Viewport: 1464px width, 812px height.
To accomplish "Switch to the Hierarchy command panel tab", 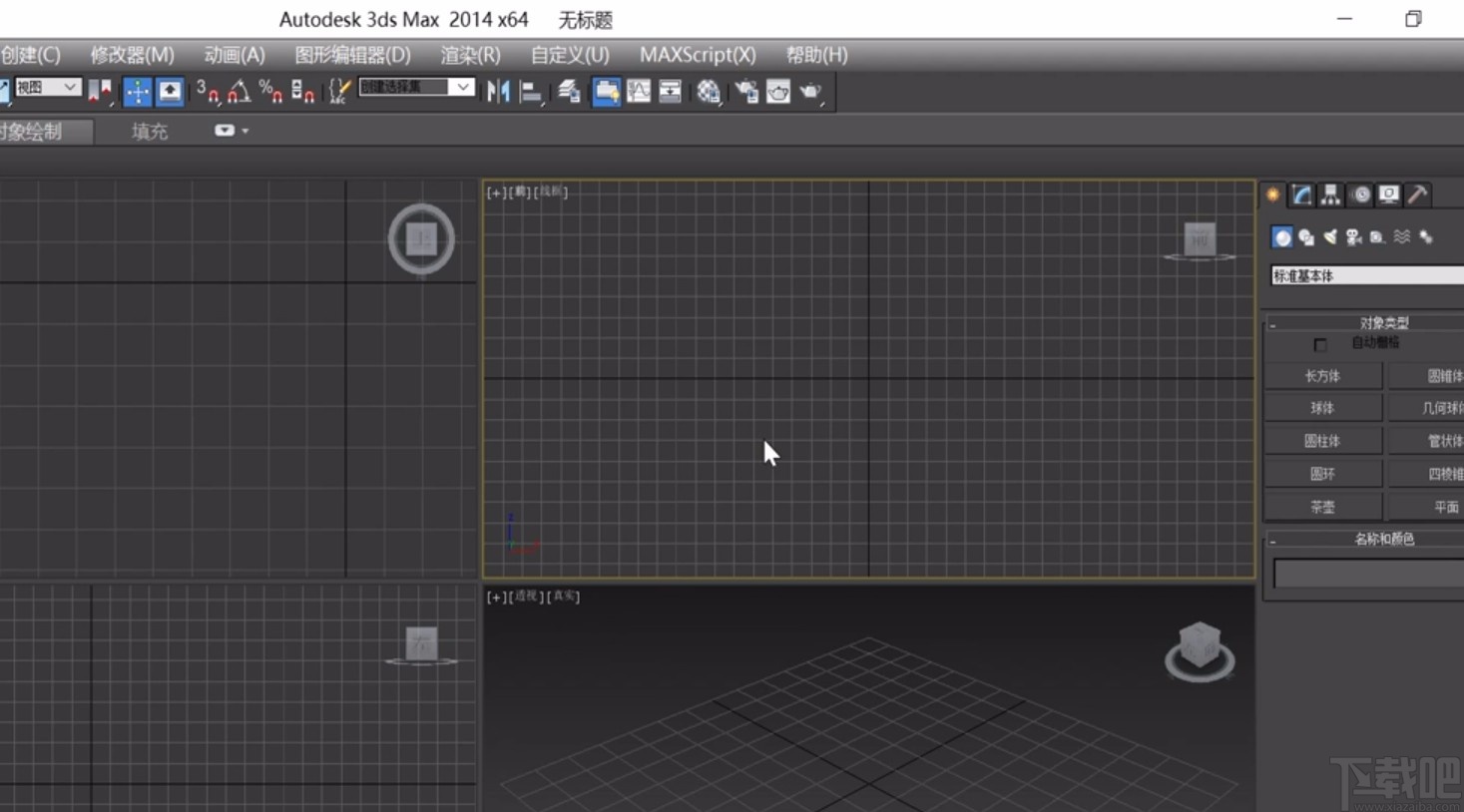I will coord(1331,195).
